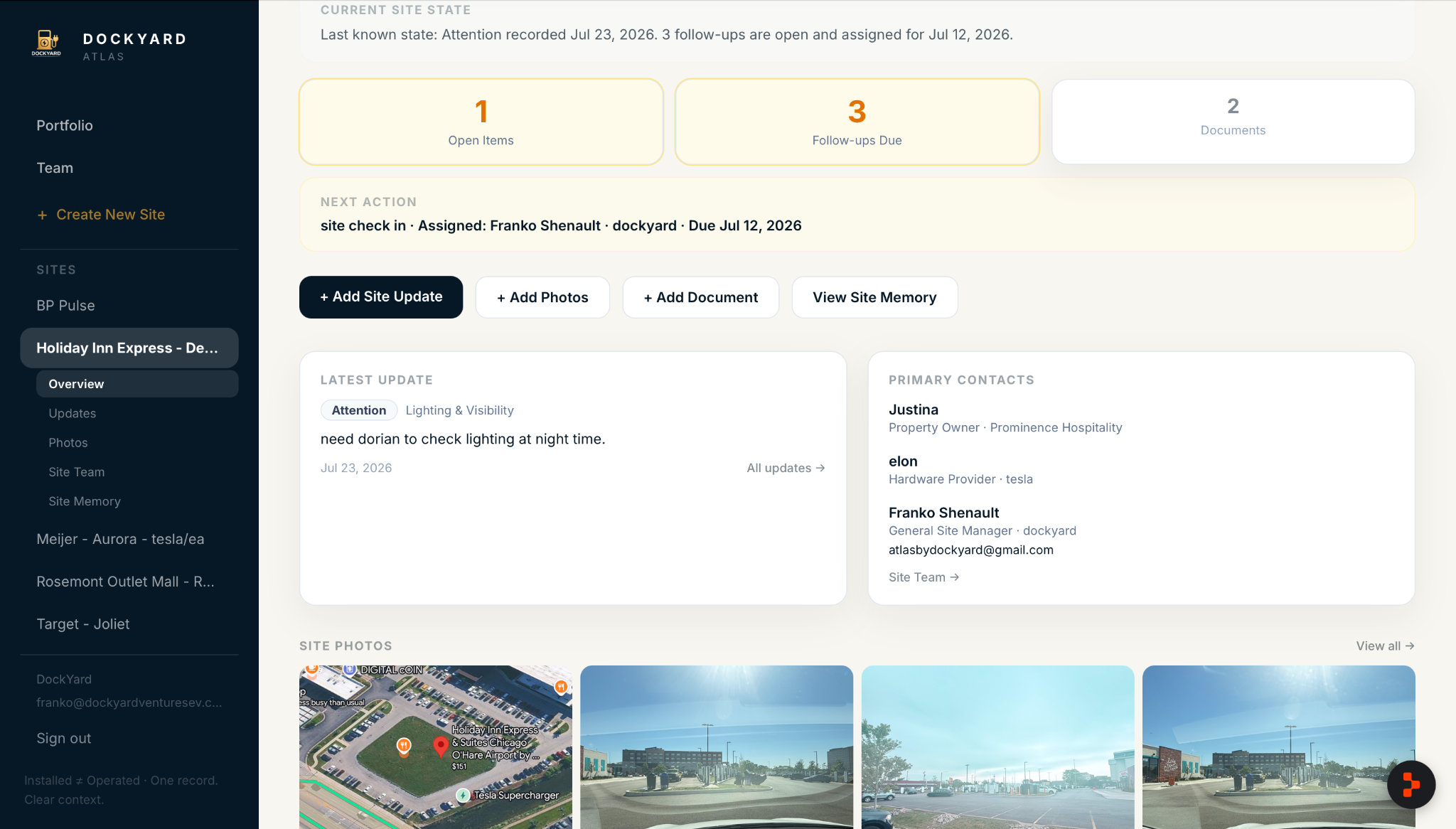Open the Overview sub-item
Image resolution: width=1456 pixels, height=829 pixels.
[x=137, y=384]
